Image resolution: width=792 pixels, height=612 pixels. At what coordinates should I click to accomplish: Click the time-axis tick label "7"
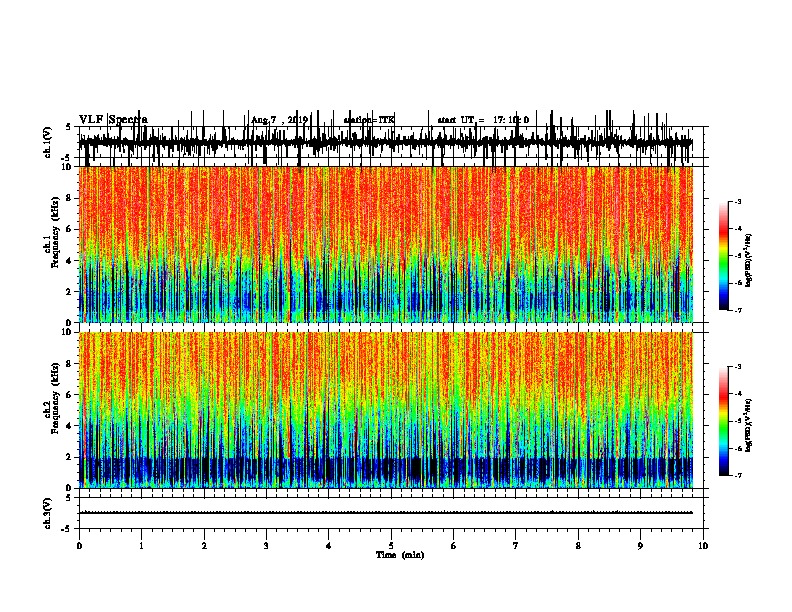point(516,546)
